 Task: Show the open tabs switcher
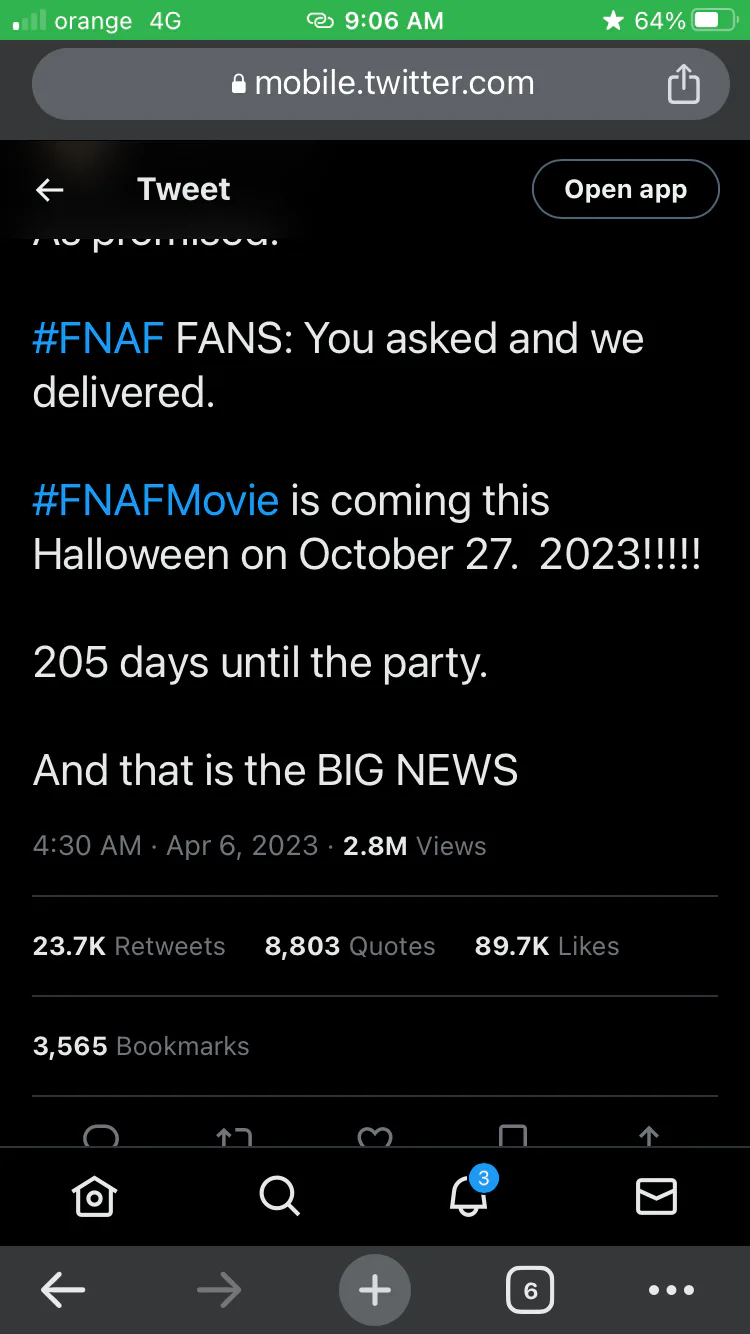(530, 1291)
